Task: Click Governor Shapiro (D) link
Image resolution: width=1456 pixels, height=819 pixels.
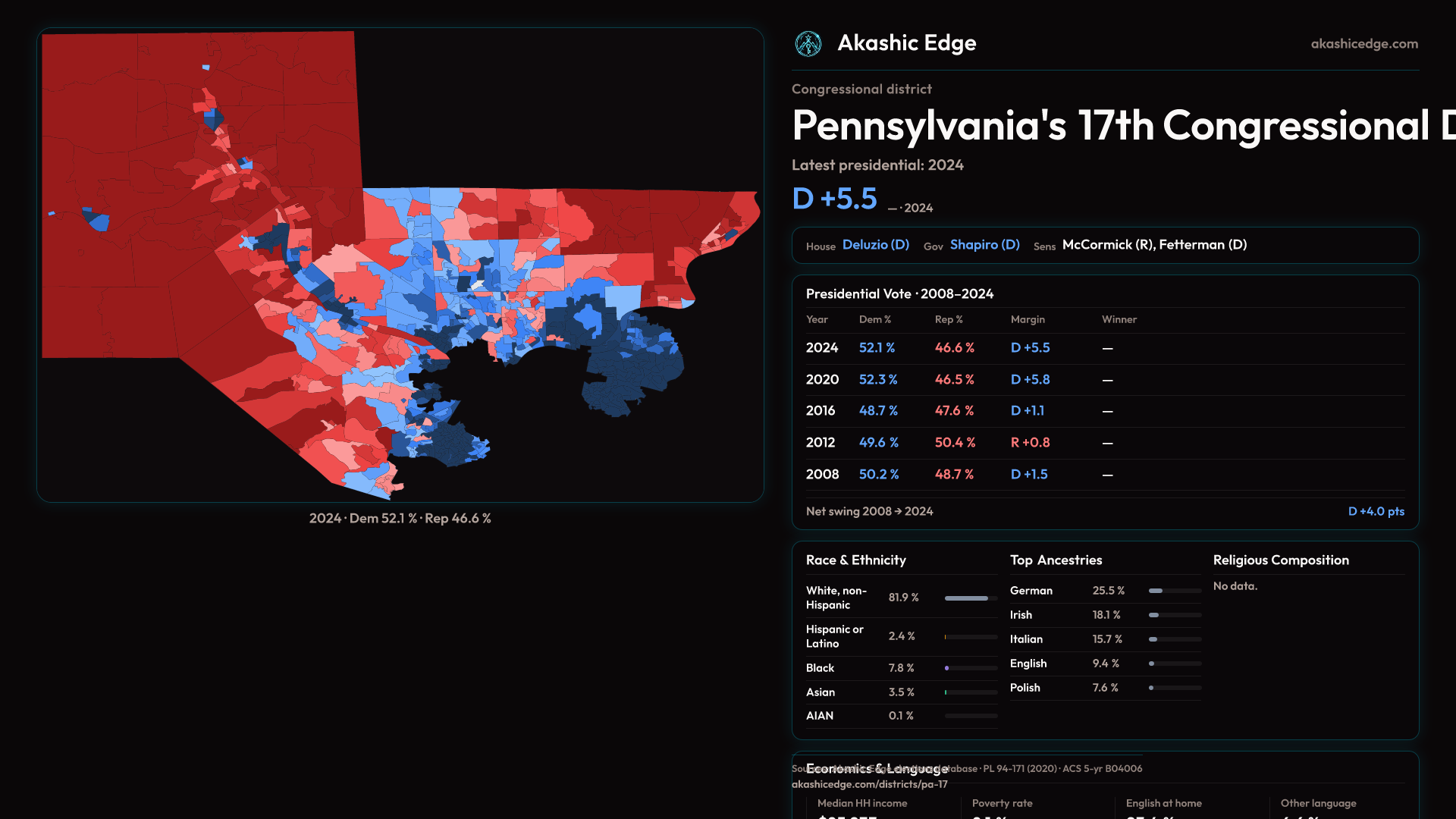Action: (984, 245)
